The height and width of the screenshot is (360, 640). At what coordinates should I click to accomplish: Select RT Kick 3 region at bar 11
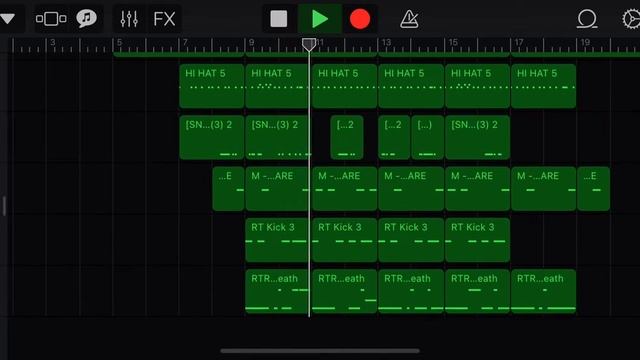pyautogui.click(x=344, y=240)
